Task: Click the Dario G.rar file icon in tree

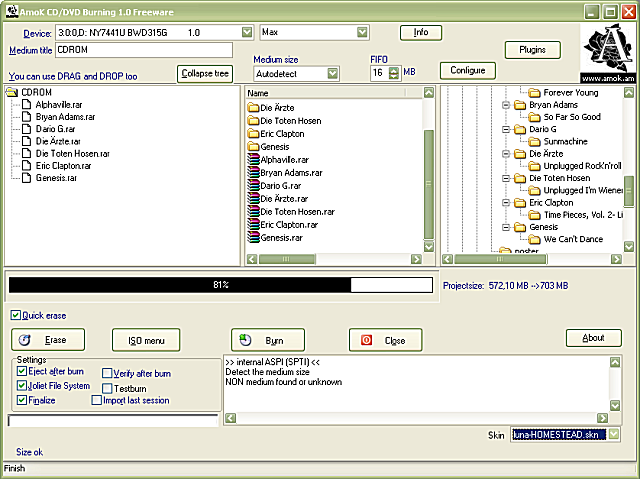Action: [27, 129]
